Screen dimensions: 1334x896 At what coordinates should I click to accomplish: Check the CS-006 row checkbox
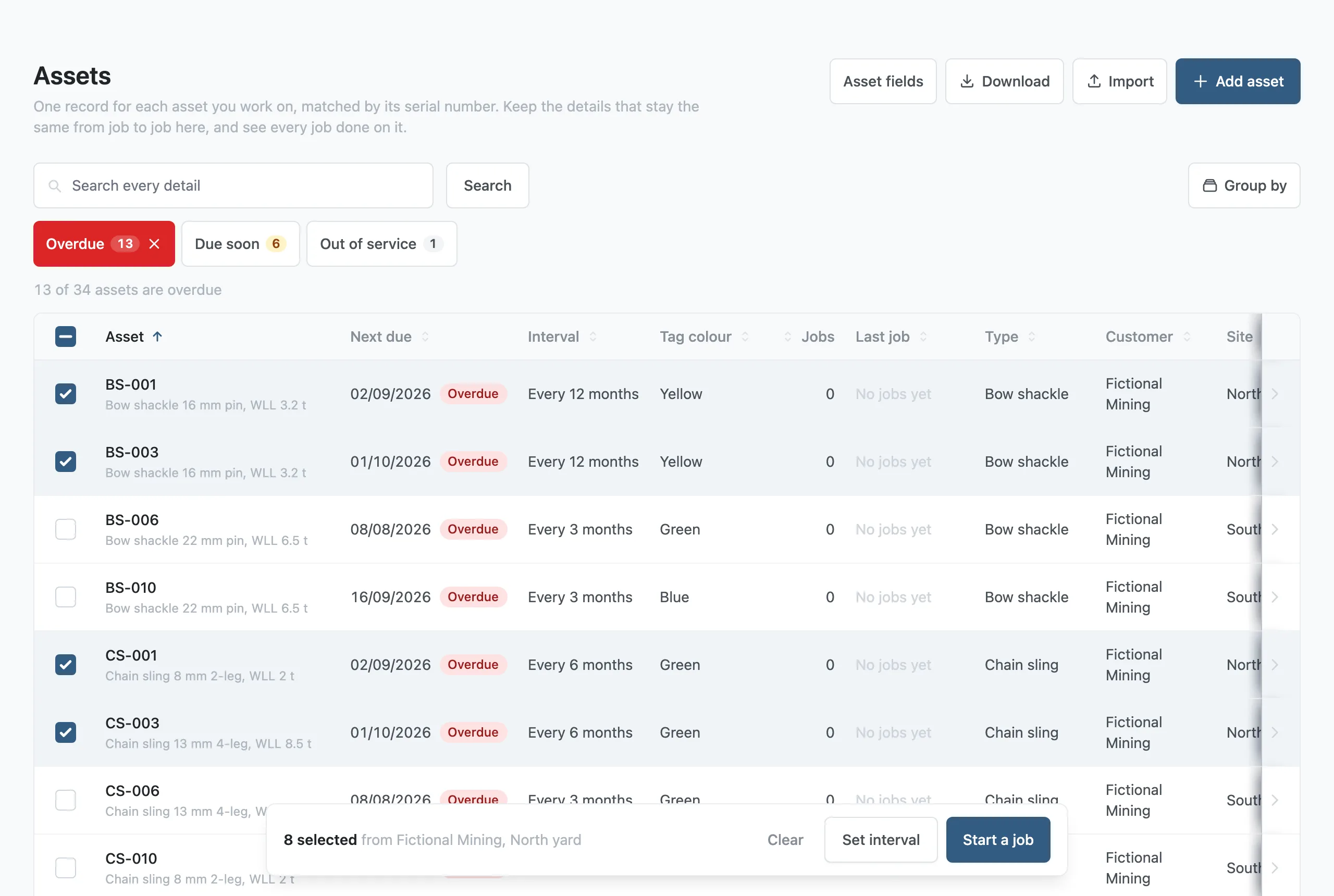[66, 800]
